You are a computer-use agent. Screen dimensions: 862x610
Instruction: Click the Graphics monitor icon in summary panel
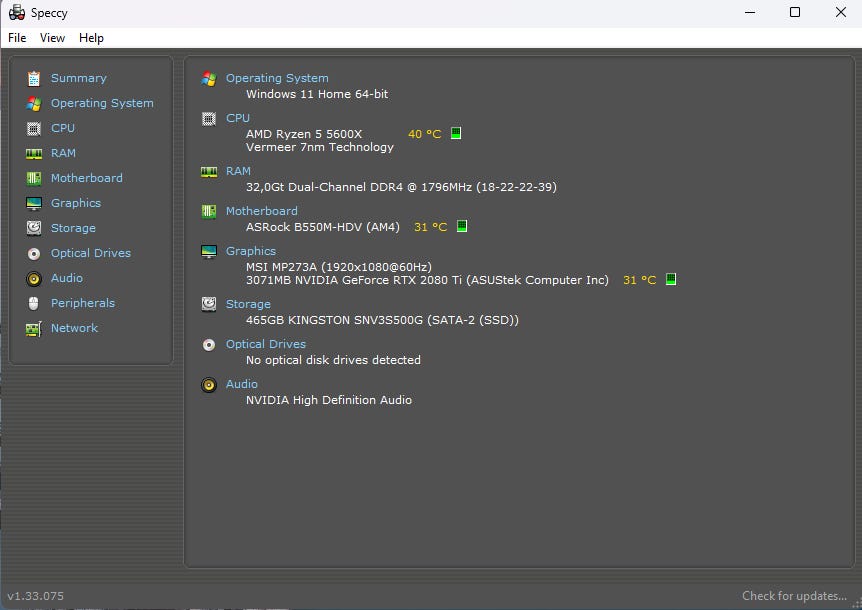pos(209,252)
